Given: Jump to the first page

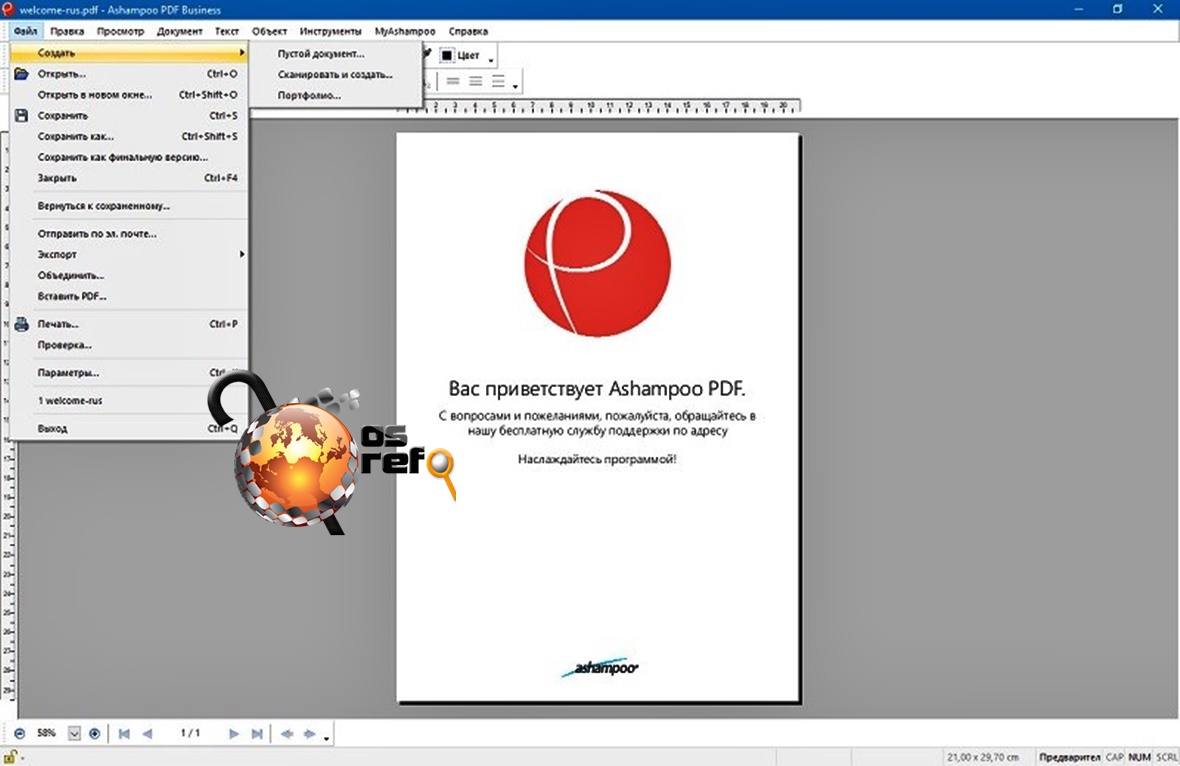Looking at the screenshot, I should click(124, 733).
